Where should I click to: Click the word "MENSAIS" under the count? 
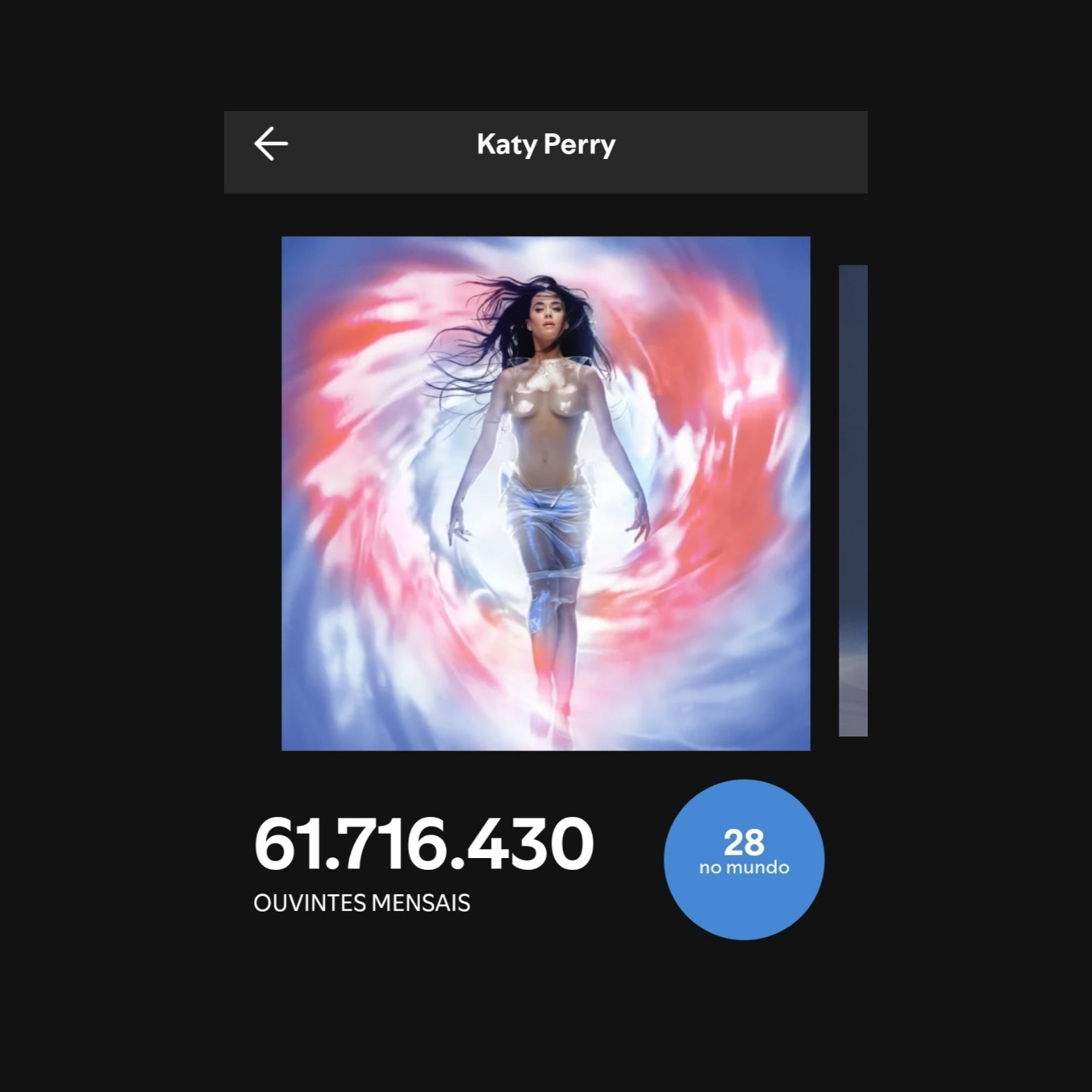tap(421, 903)
